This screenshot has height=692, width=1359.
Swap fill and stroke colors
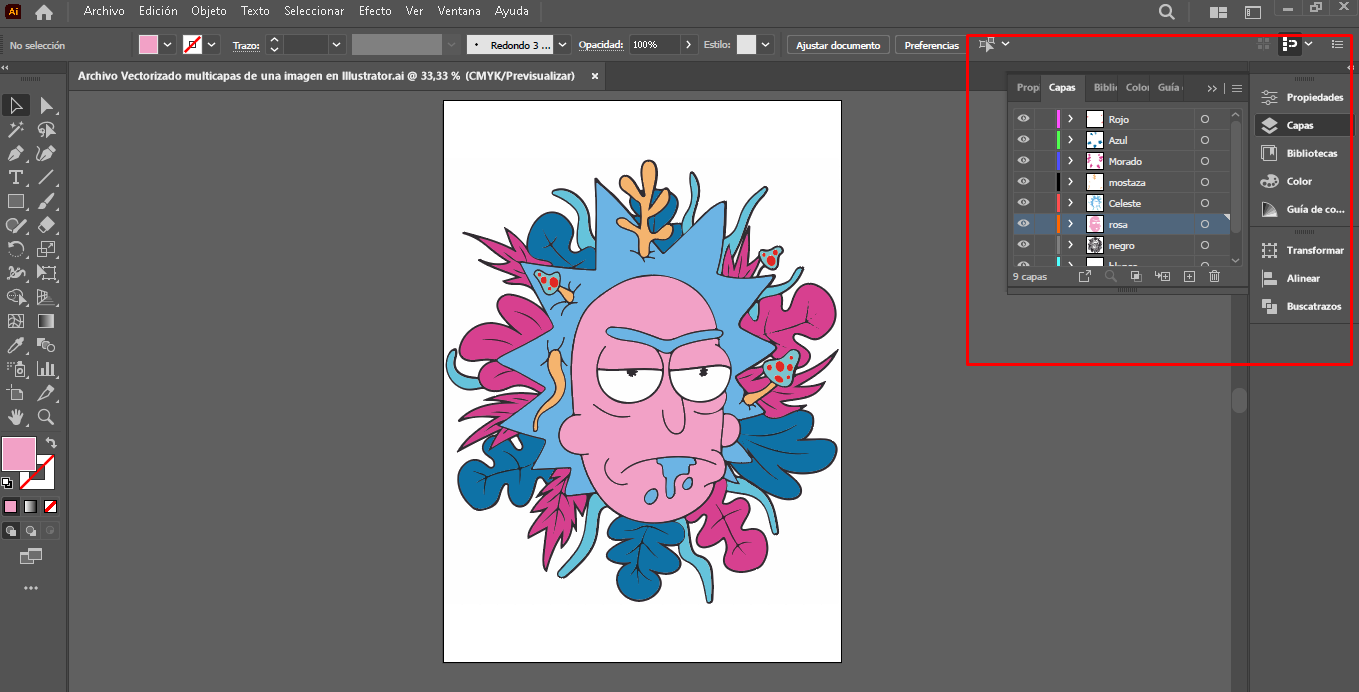[51, 442]
